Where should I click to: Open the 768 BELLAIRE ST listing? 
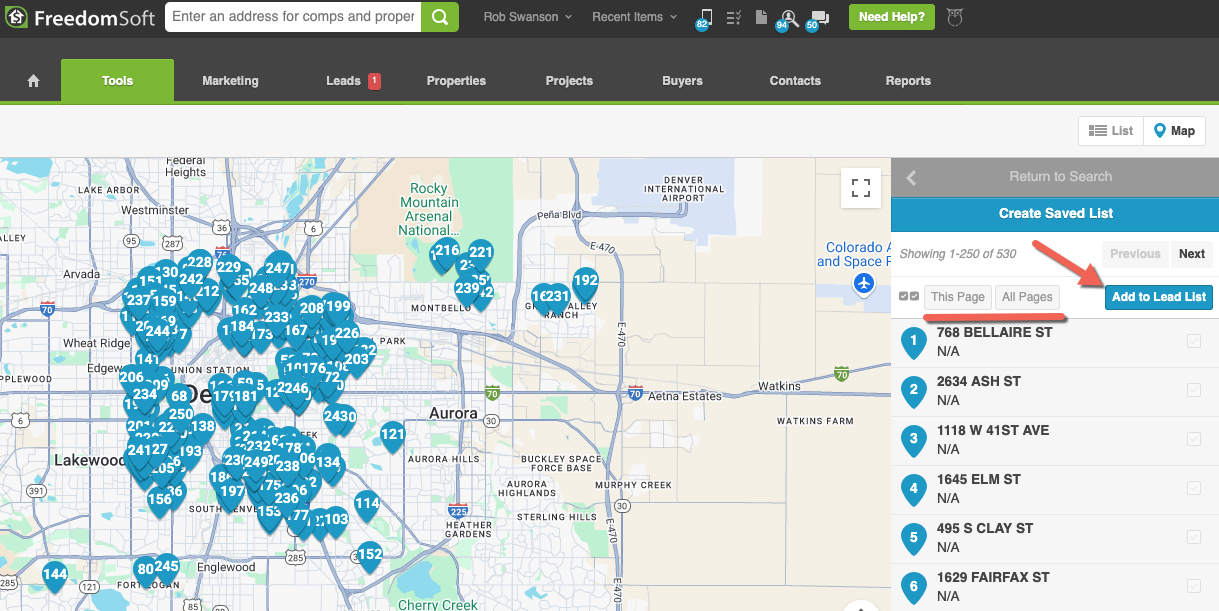click(995, 332)
